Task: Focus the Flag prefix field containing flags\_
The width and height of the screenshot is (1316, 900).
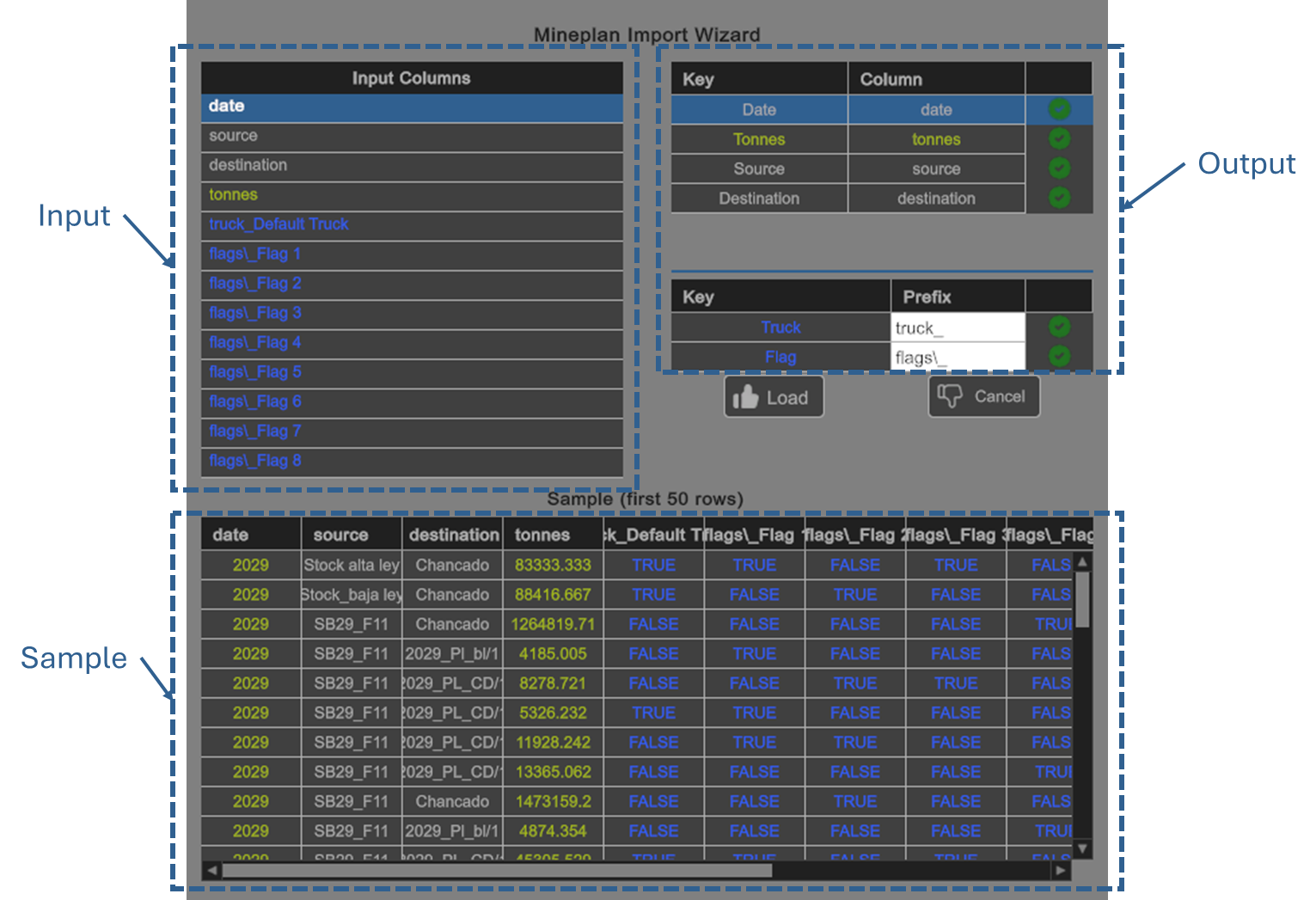Action: [x=958, y=357]
